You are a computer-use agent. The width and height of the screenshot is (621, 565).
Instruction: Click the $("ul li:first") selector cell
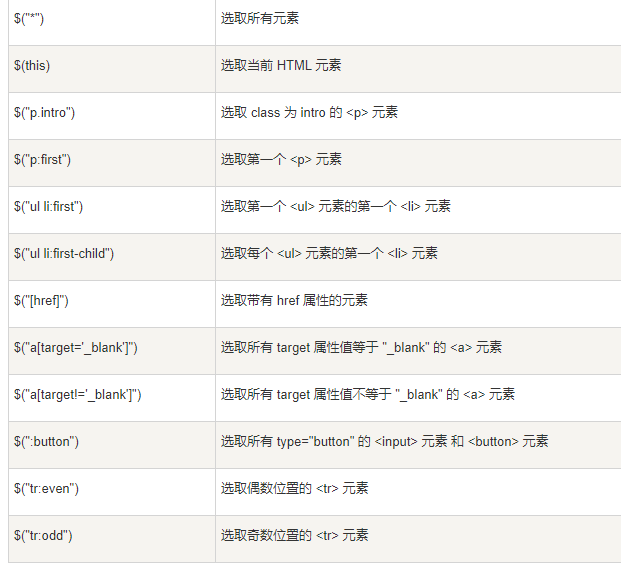tap(48, 206)
